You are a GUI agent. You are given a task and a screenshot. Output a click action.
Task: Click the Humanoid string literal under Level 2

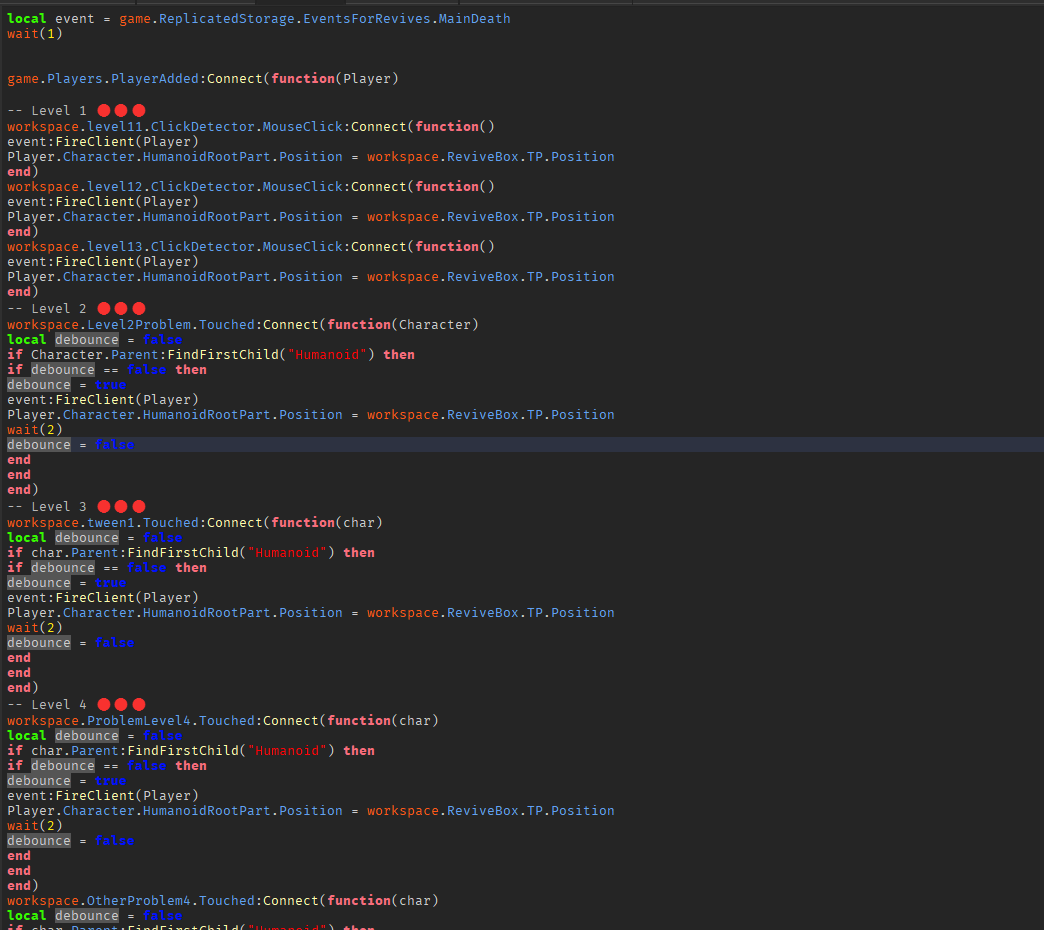click(x=327, y=354)
